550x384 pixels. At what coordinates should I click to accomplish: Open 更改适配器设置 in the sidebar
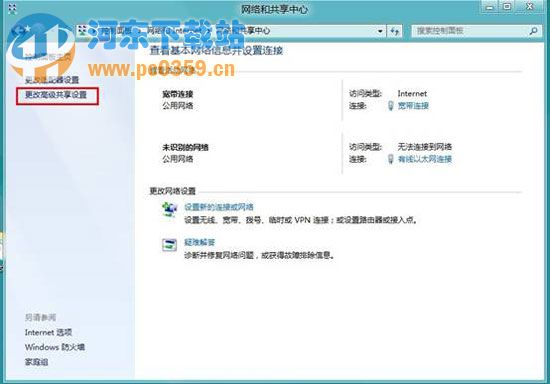click(x=52, y=80)
